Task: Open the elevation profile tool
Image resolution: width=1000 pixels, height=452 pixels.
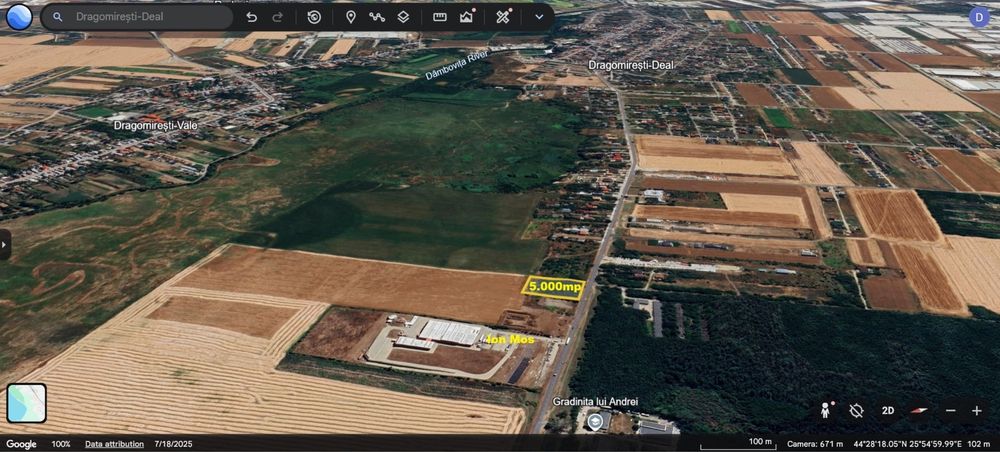Action: point(467,17)
